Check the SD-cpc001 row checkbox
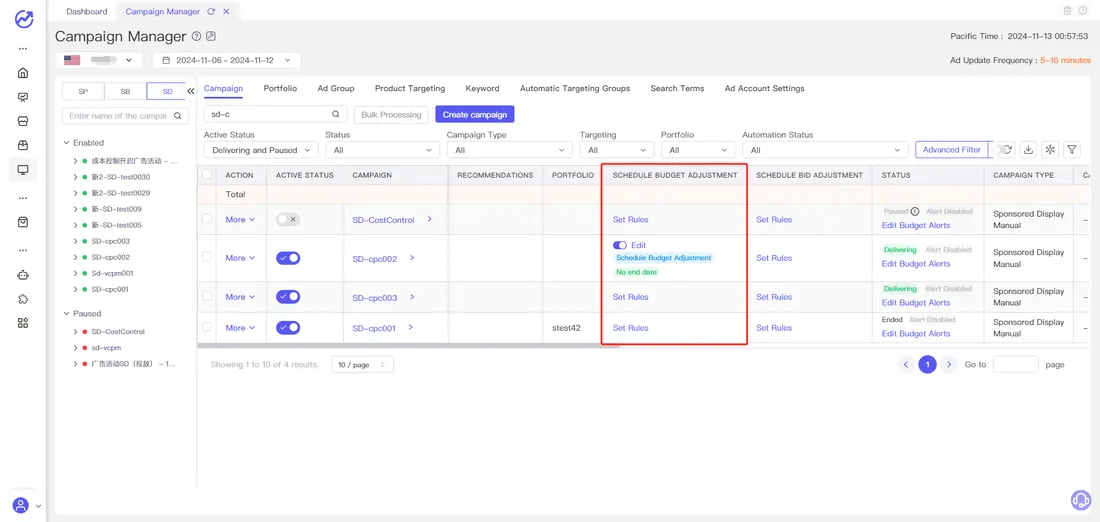 [x=207, y=327]
